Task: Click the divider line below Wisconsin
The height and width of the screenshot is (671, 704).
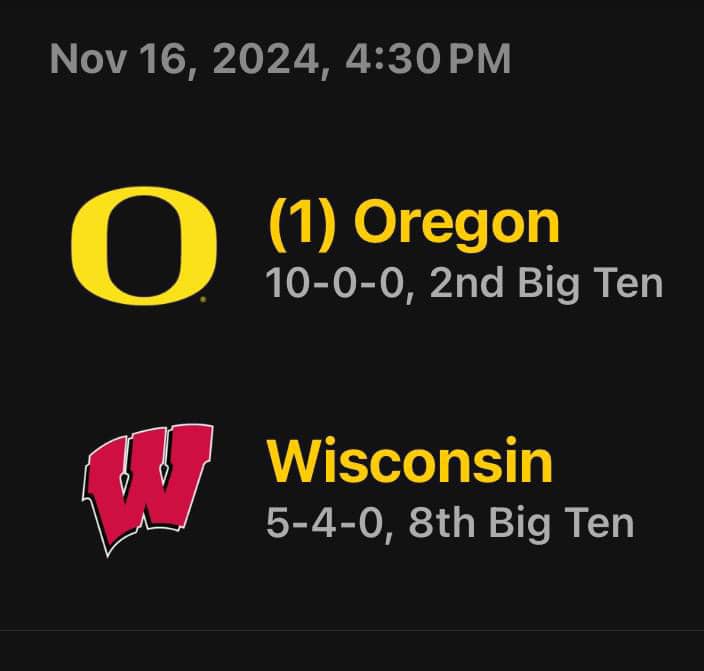Action: [x=352, y=630]
